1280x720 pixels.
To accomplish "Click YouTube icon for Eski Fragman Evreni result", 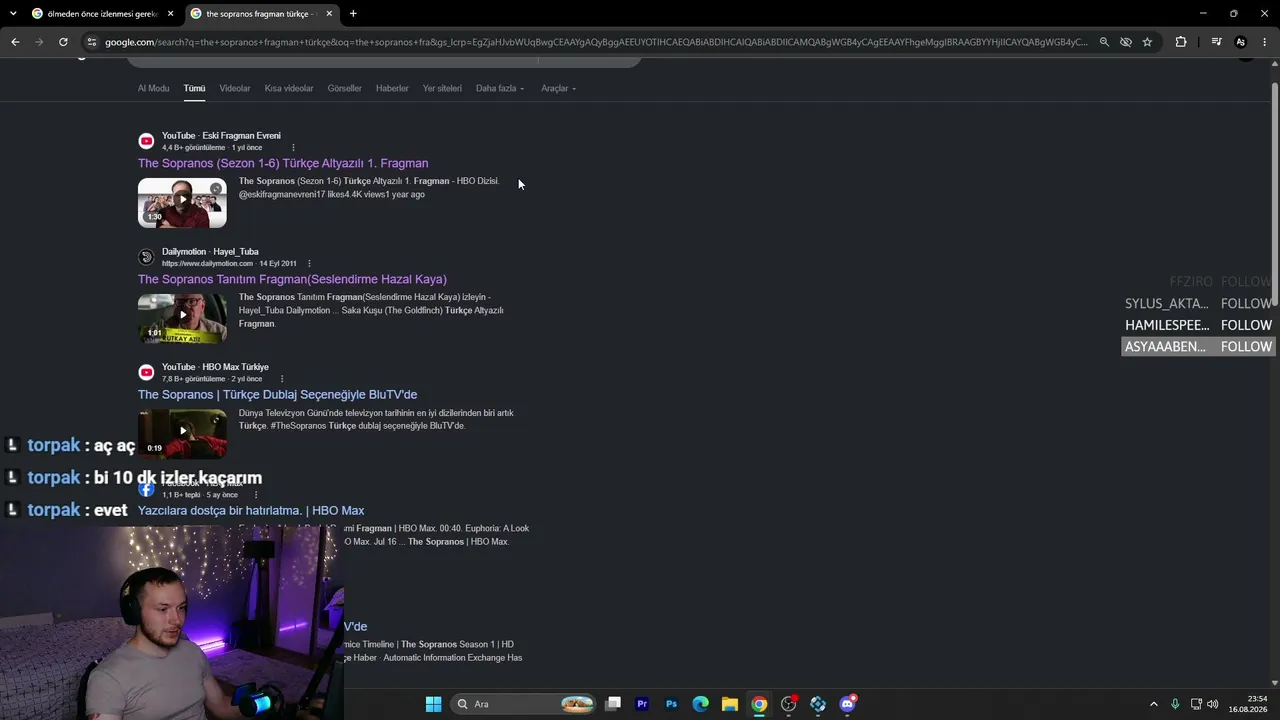I will (x=146, y=141).
